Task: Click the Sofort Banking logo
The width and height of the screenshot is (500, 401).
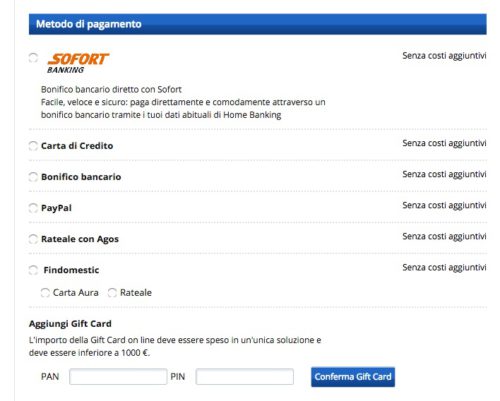Action: tap(78, 63)
